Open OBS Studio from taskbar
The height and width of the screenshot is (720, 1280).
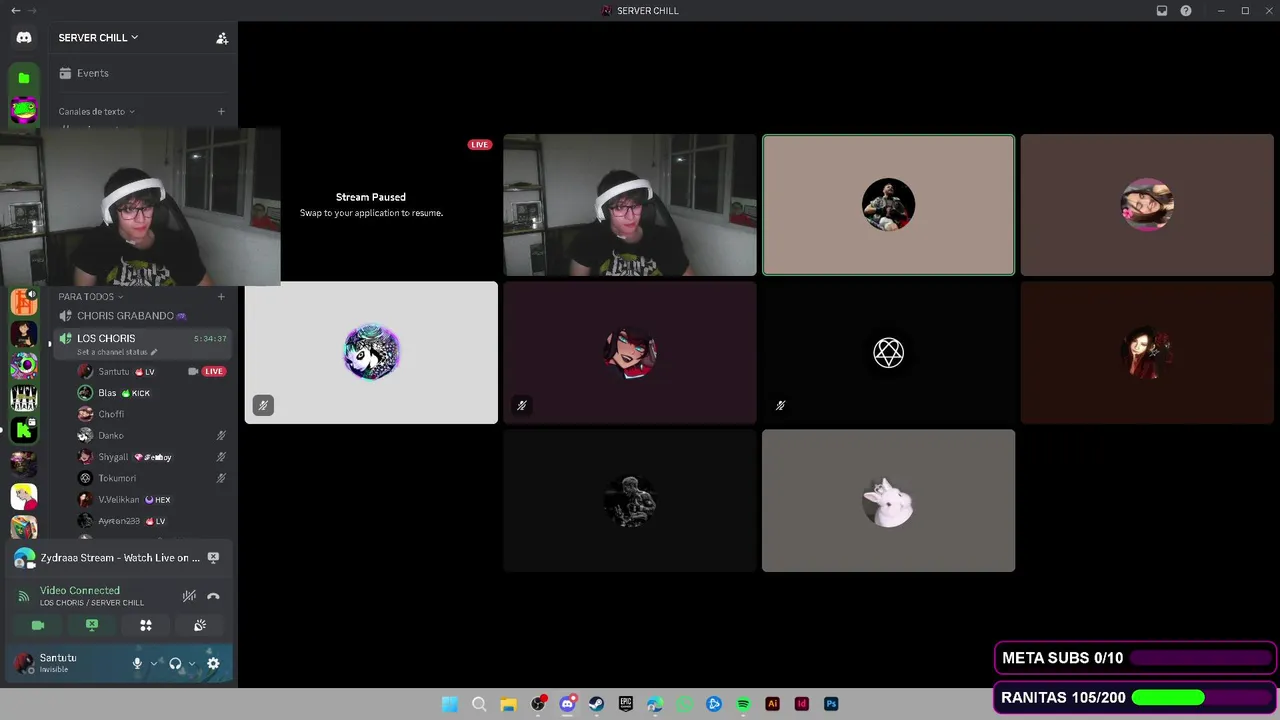[x=538, y=704]
